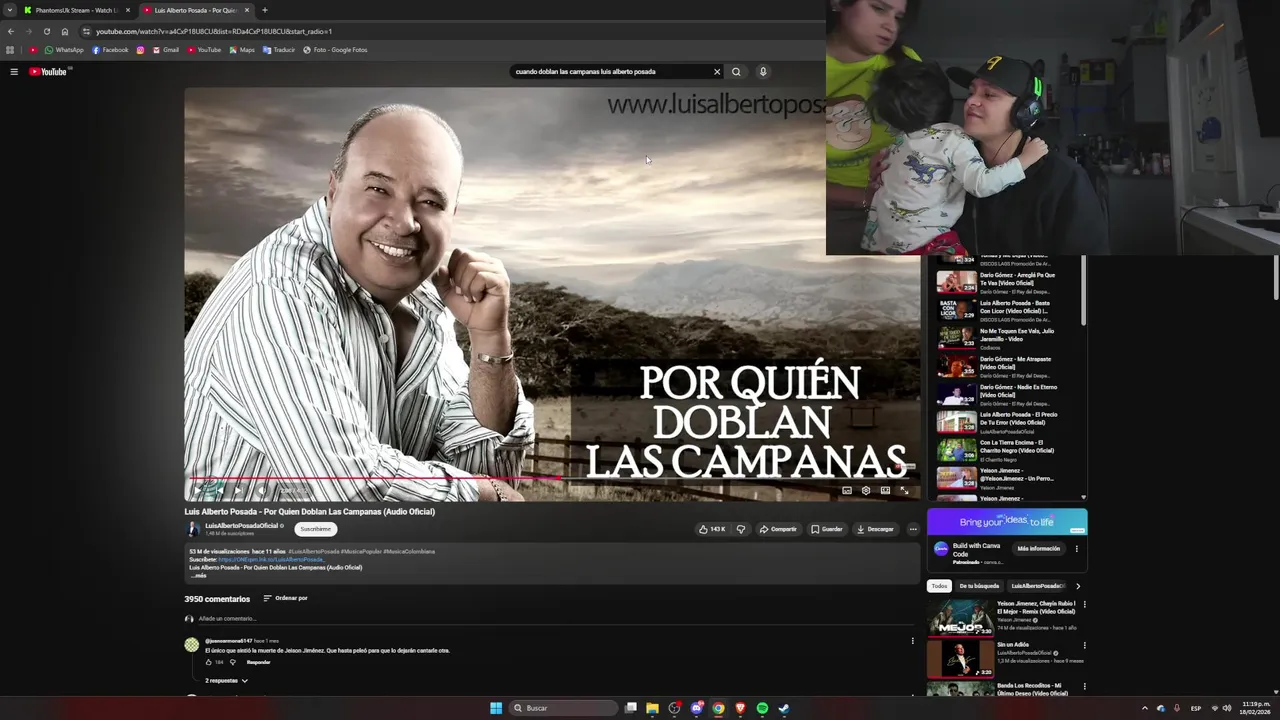Open the ONErpm link in the description
This screenshot has height=720, width=1280.
pos(271,559)
